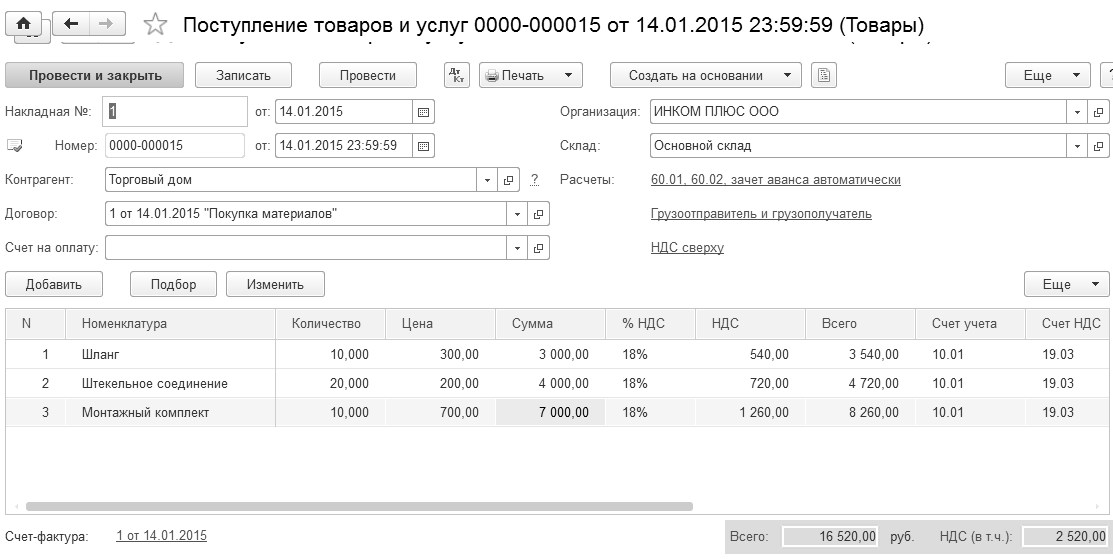
Task: Click the Подбор button
Action: coord(173,284)
